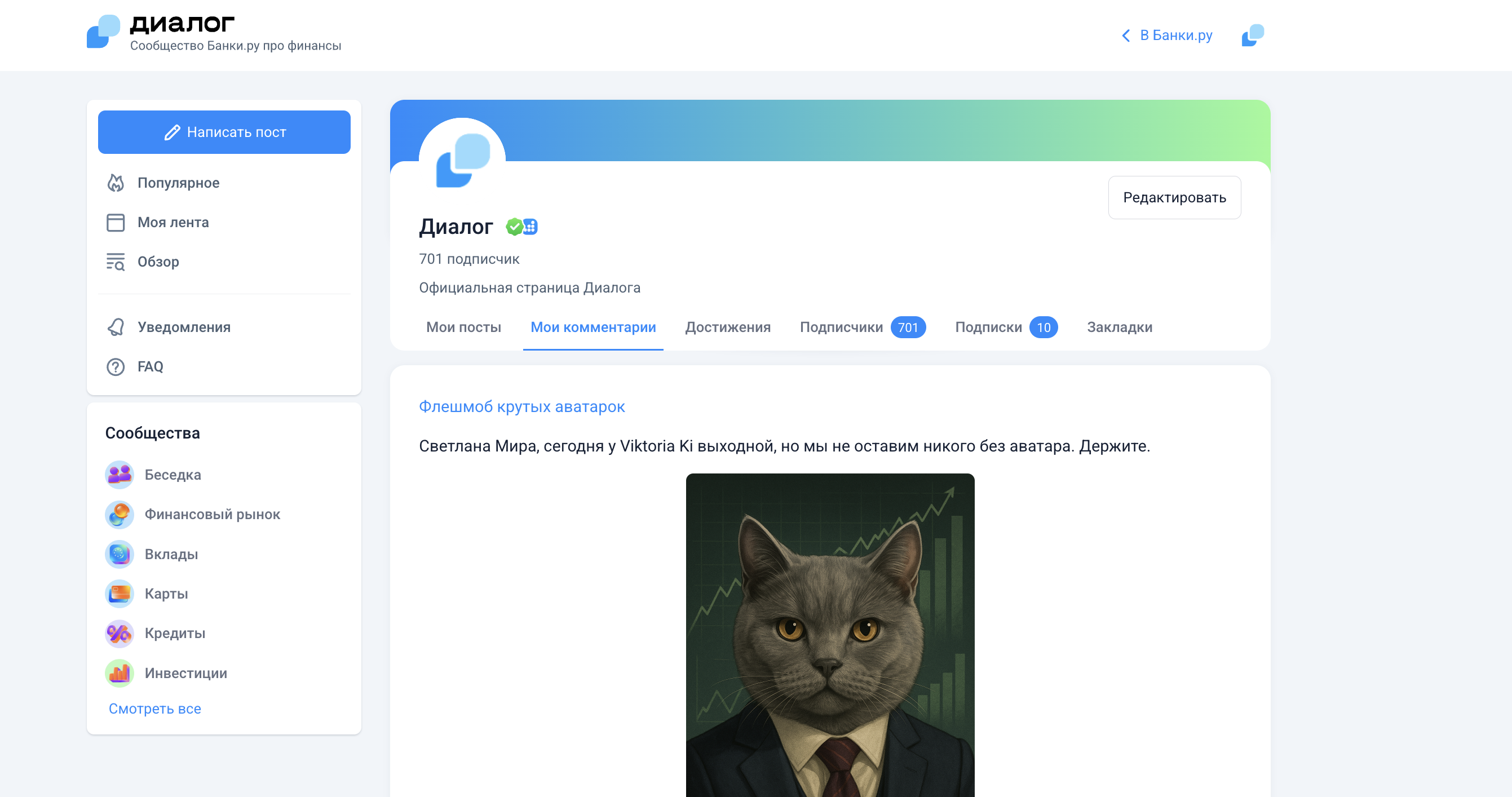Image resolution: width=1512 pixels, height=797 pixels.
Task: Click the Карты community icon
Action: pos(120,594)
